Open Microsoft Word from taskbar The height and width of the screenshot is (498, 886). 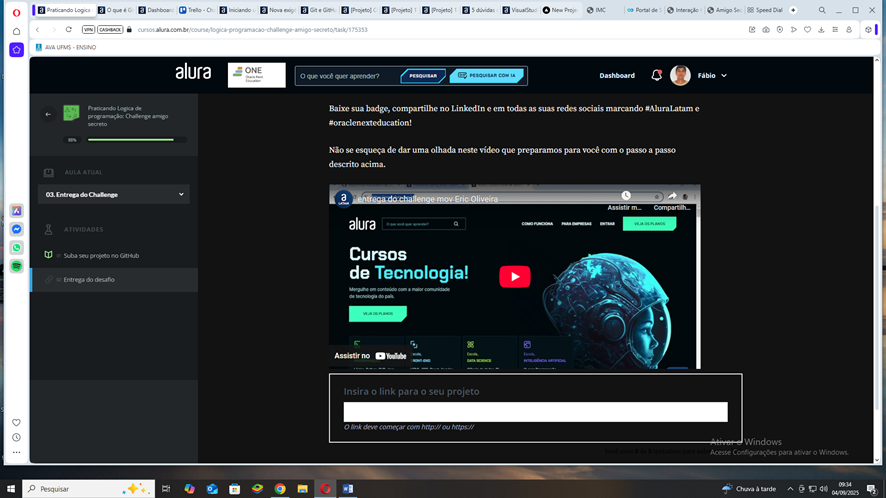(x=348, y=489)
